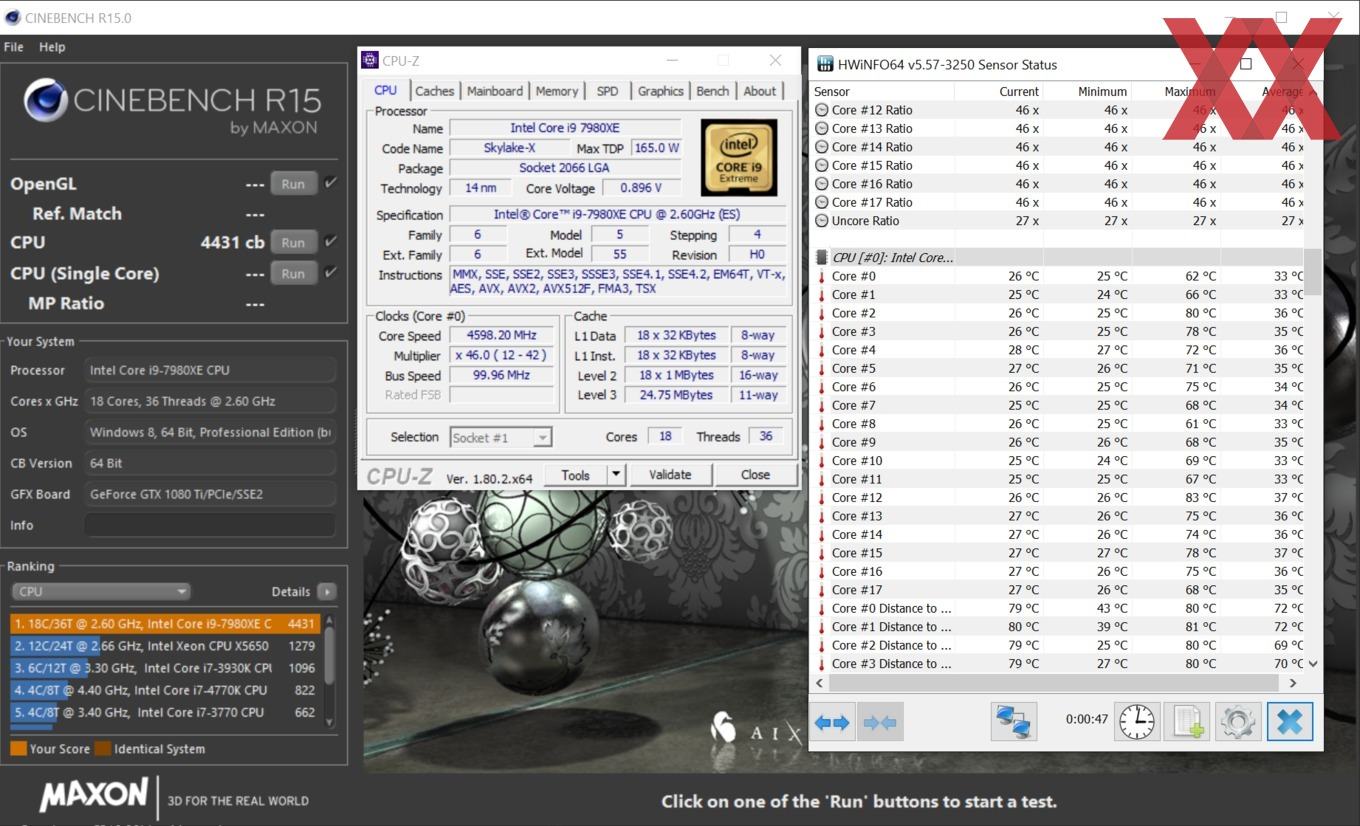Open the Cinebench Help menu
The width and height of the screenshot is (1360, 826).
tap(52, 47)
